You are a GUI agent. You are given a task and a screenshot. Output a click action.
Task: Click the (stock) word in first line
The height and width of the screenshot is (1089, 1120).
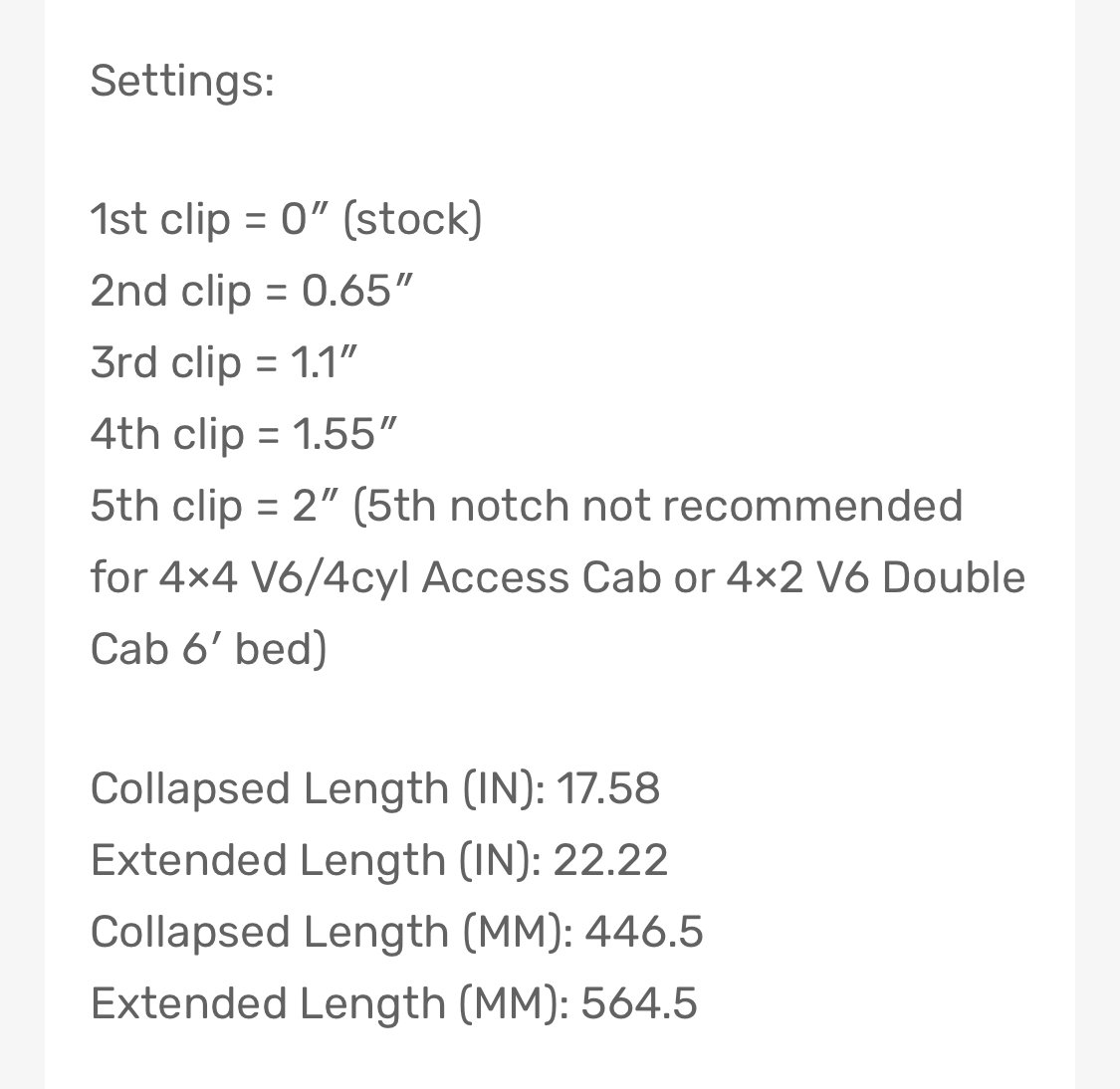(413, 219)
